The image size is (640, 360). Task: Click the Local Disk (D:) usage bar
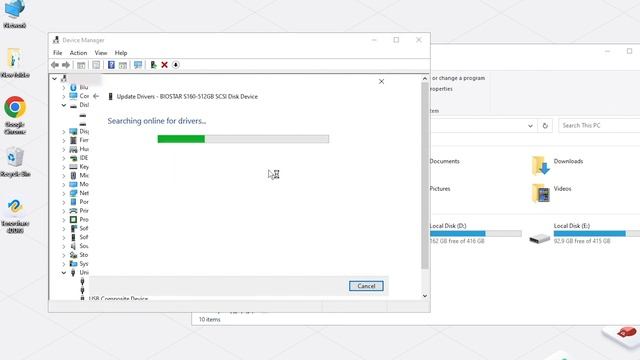click(x=476, y=233)
